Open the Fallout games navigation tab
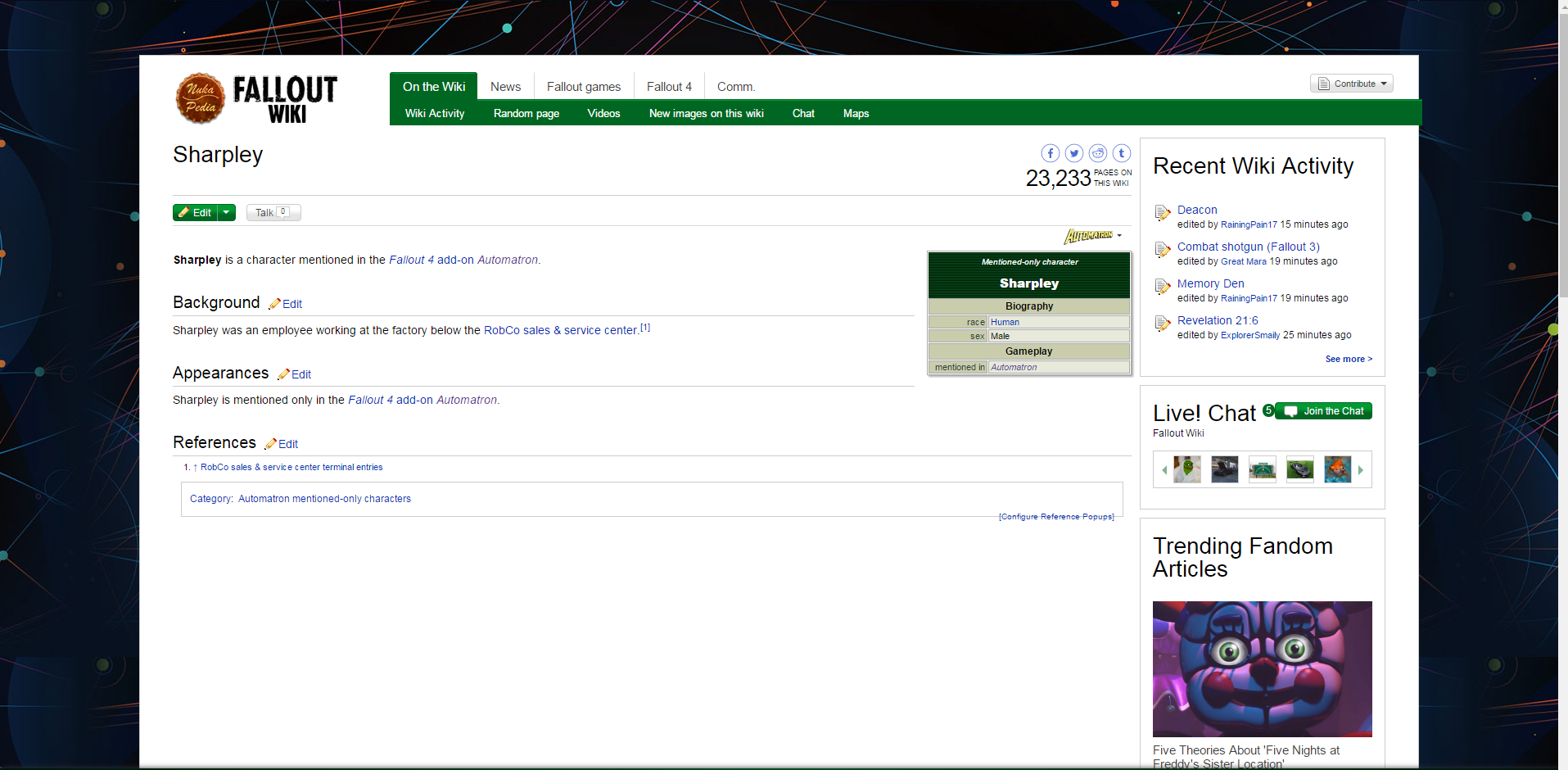Image resolution: width=1568 pixels, height=770 pixels. click(584, 86)
